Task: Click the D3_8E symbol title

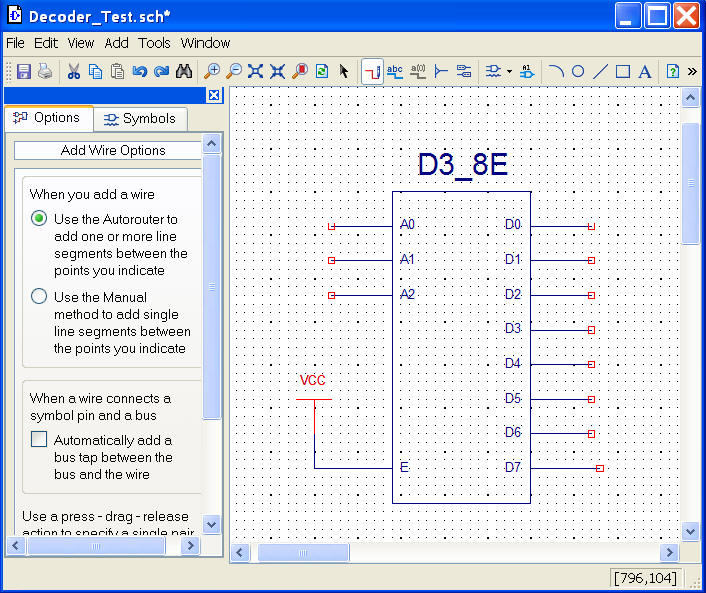Action: [462, 164]
